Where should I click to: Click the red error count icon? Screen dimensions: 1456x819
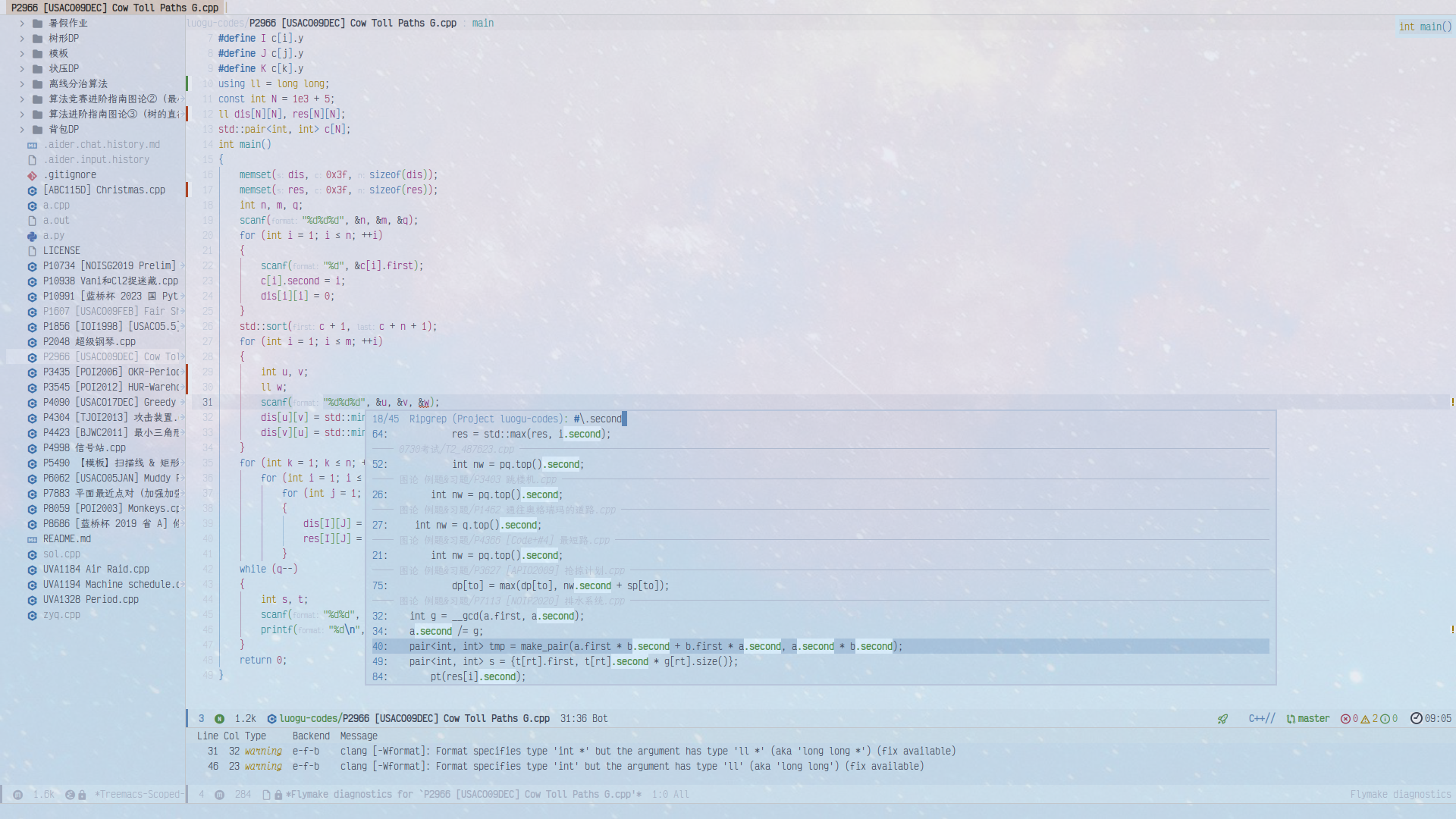[1345, 719]
